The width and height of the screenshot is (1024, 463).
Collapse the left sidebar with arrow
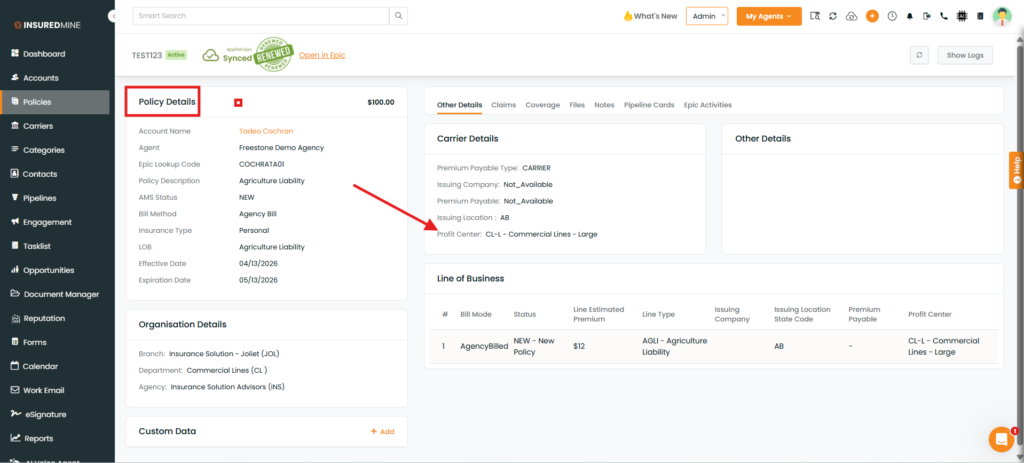[x=114, y=16]
